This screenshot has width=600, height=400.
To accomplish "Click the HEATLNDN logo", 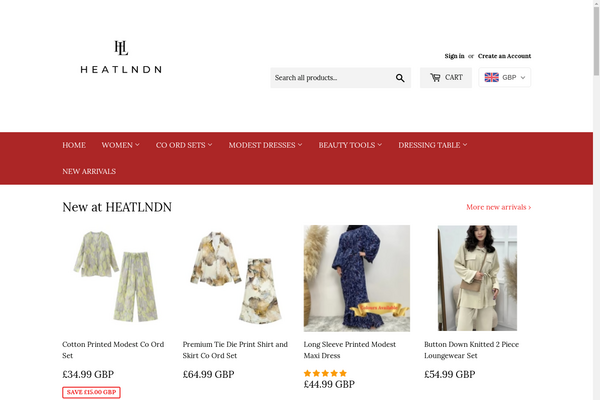I will coord(121,57).
